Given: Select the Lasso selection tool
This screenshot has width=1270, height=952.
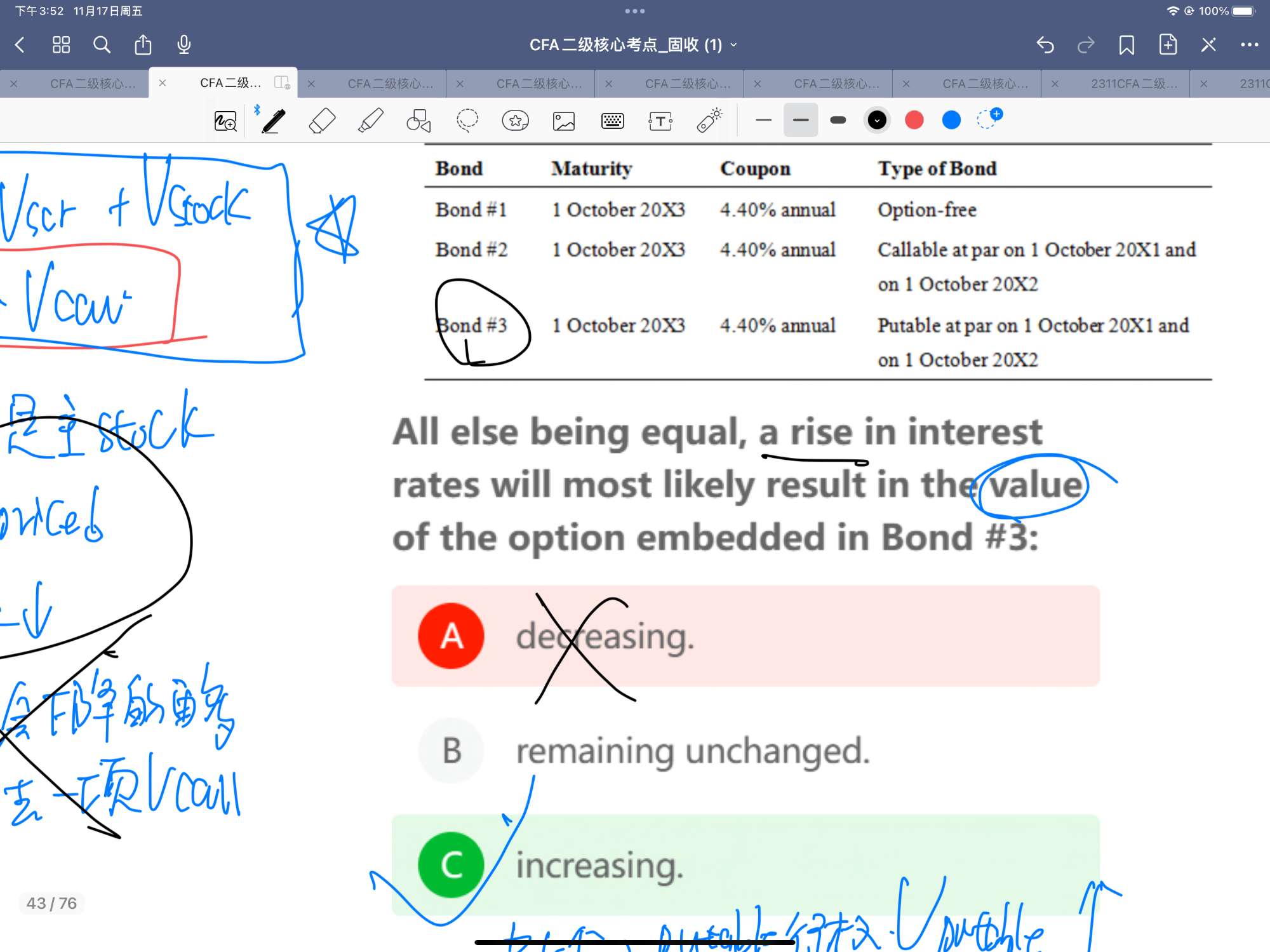Looking at the screenshot, I should [x=467, y=121].
